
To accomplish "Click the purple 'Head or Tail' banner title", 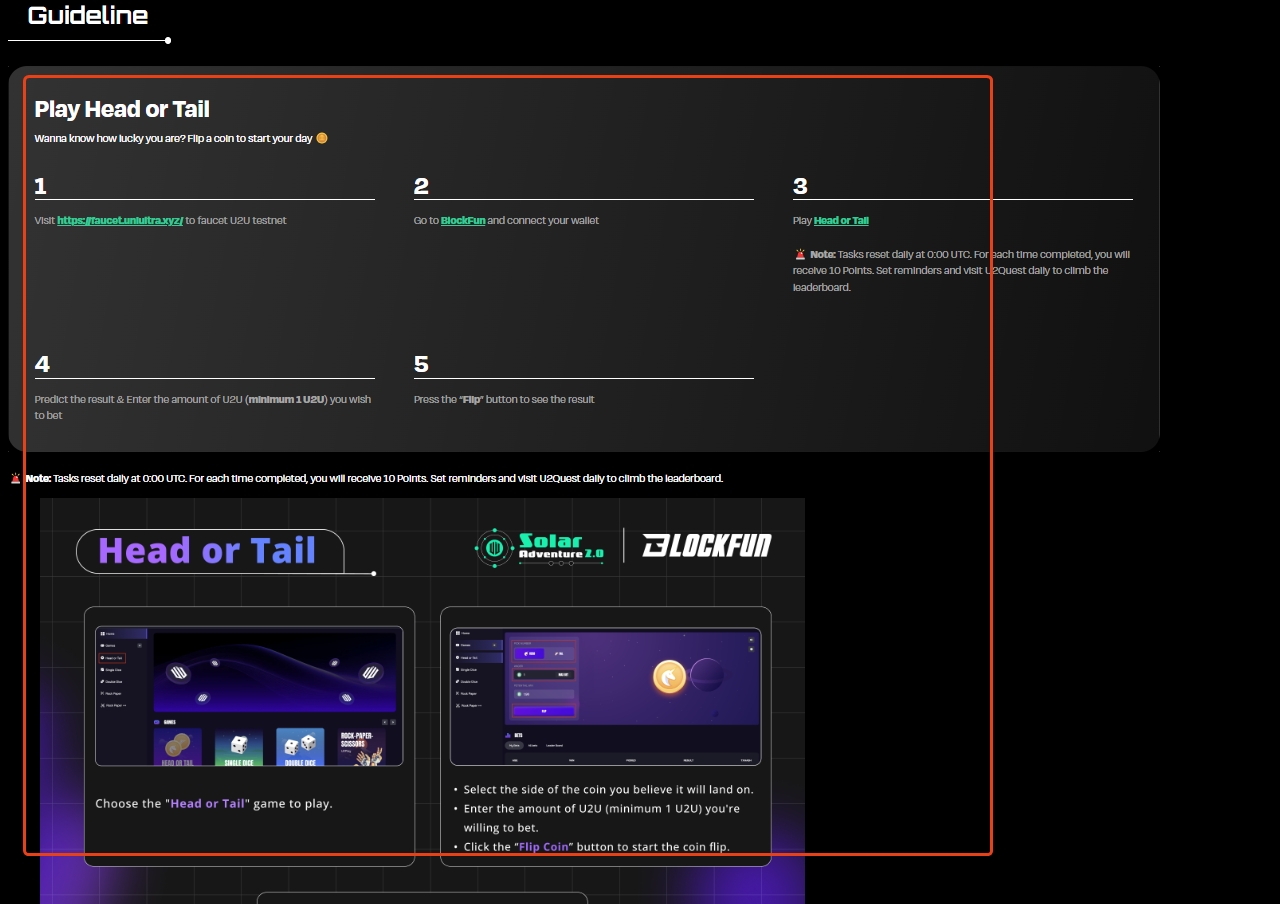I will pyautogui.click(x=207, y=551).
